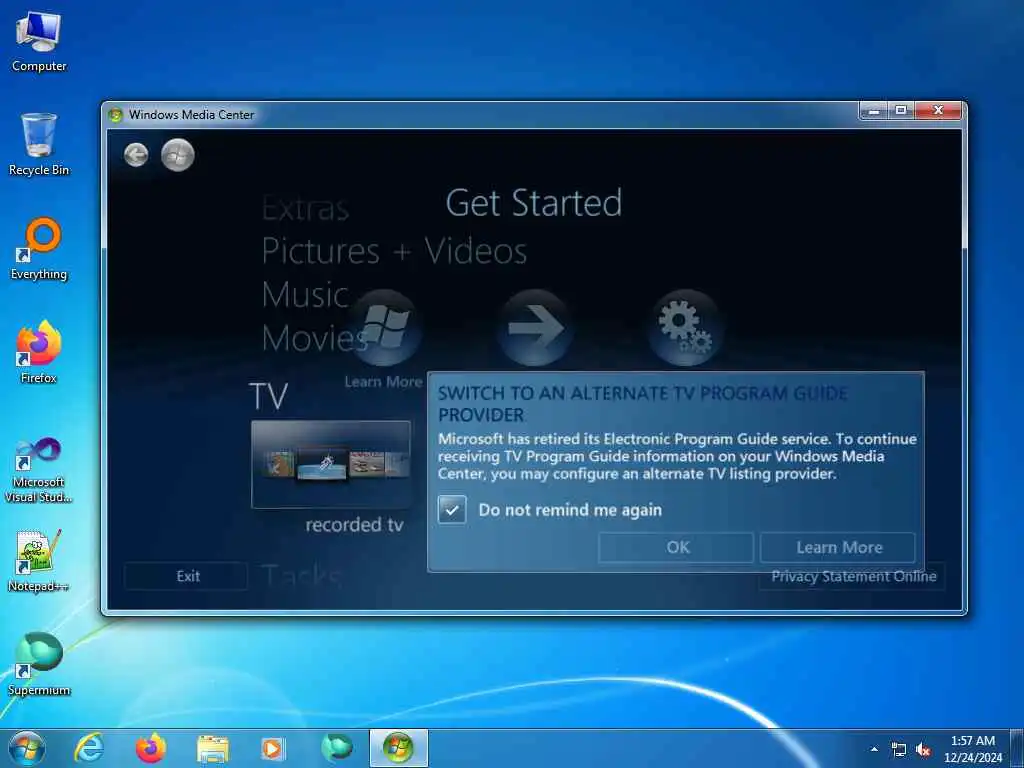Select the TV category heading
This screenshot has height=768, width=1024.
[268, 396]
